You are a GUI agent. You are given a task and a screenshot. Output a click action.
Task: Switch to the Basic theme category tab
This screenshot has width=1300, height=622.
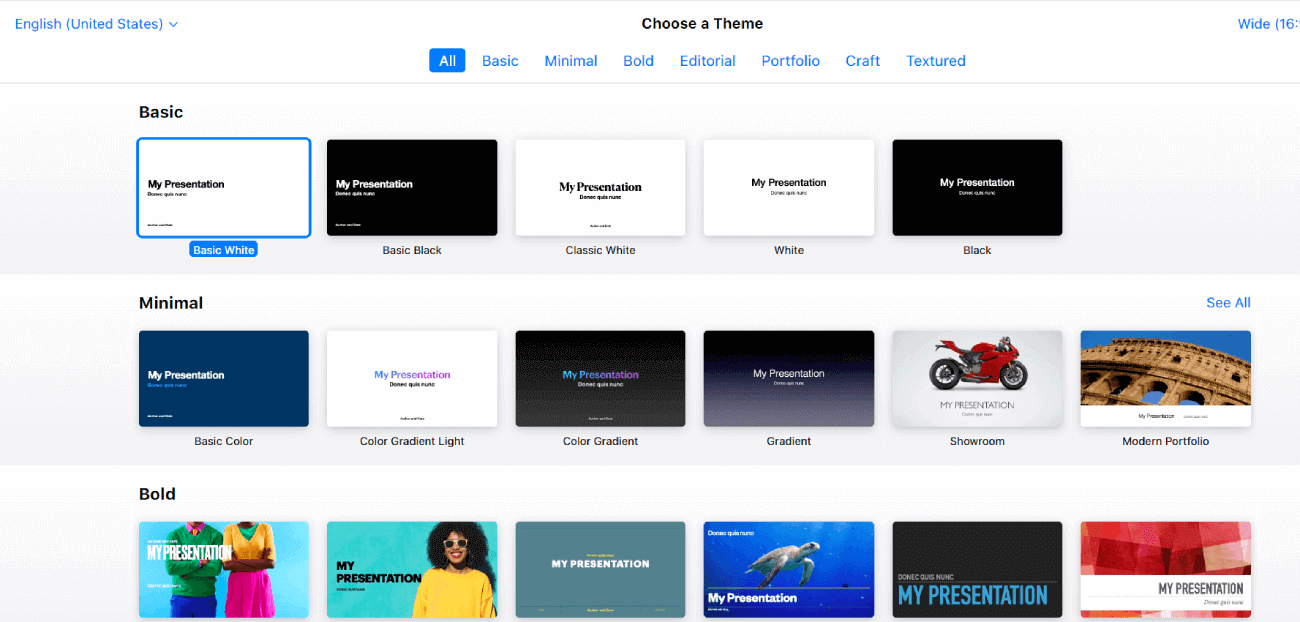pyautogui.click(x=500, y=60)
